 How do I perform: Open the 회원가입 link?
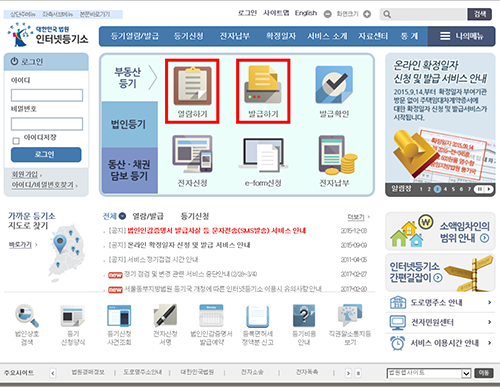pyautogui.click(x=25, y=174)
